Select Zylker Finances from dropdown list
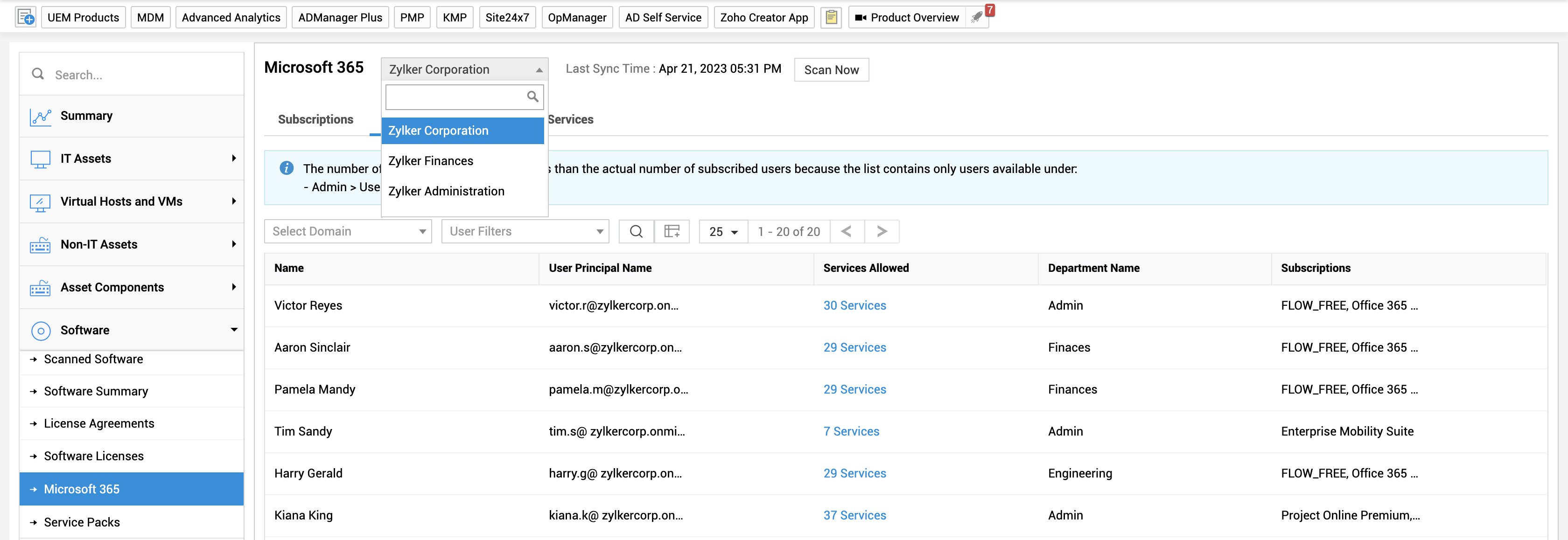Image resolution: width=1568 pixels, height=540 pixels. point(430,161)
